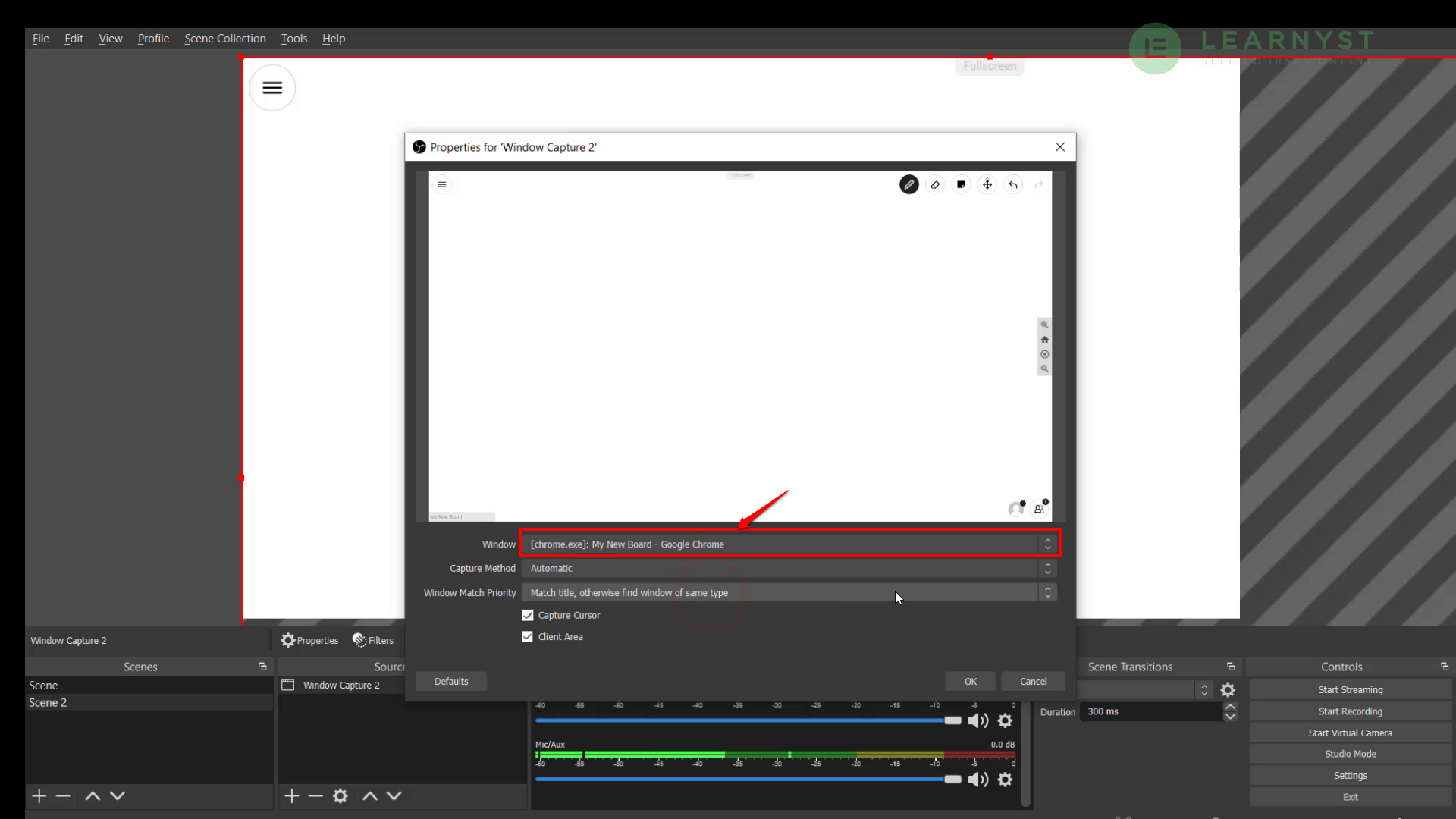Toggle the Capture Cursor checkbox
Viewport: 1456px width, 819px height.
tap(528, 615)
